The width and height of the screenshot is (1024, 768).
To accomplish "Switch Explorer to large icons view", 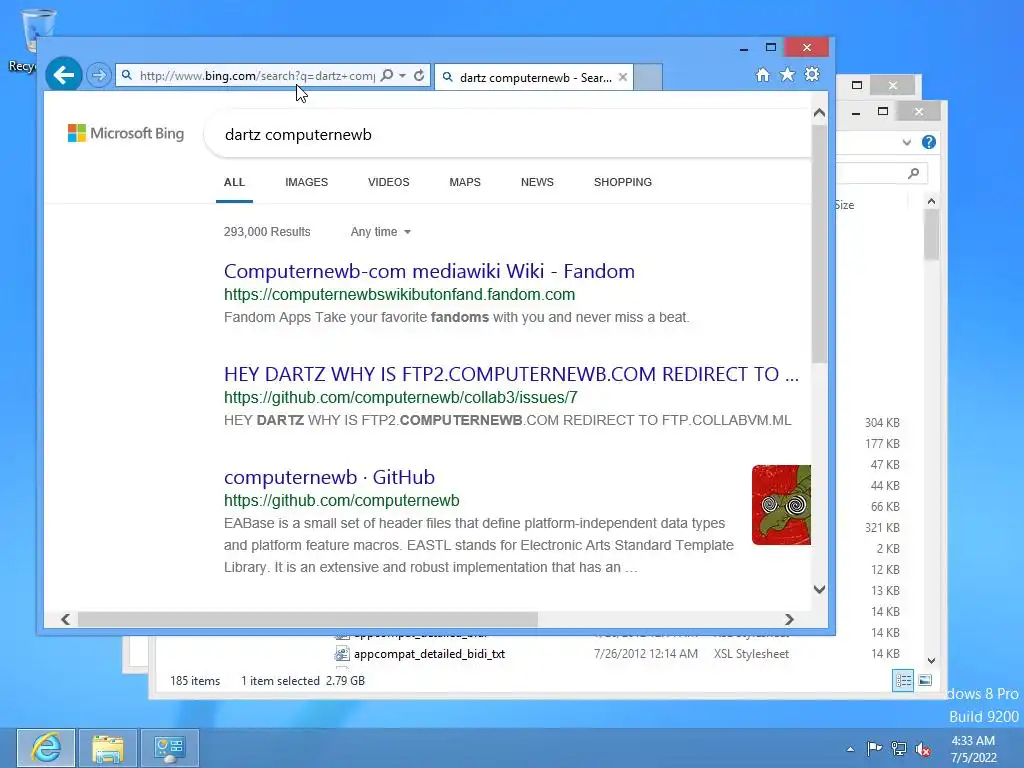I will tap(925, 680).
